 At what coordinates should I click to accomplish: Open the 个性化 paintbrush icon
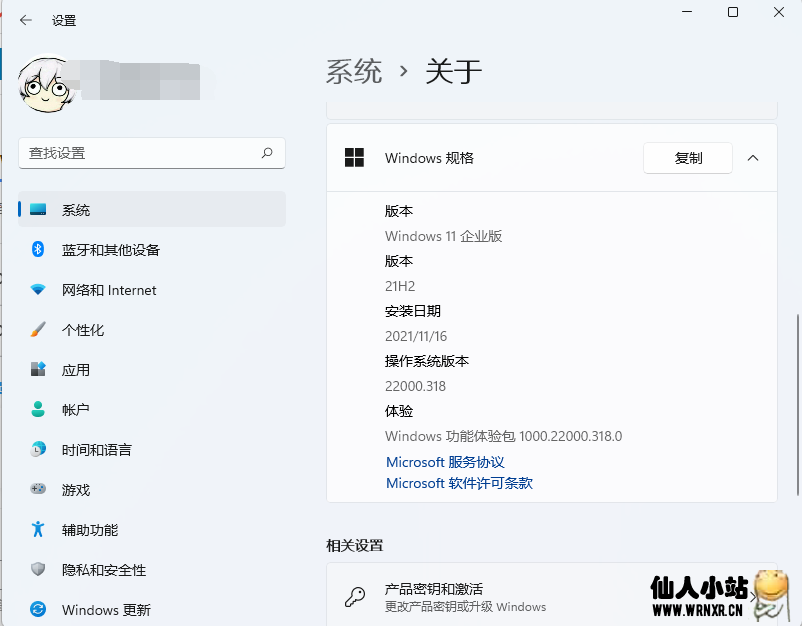click(x=38, y=329)
